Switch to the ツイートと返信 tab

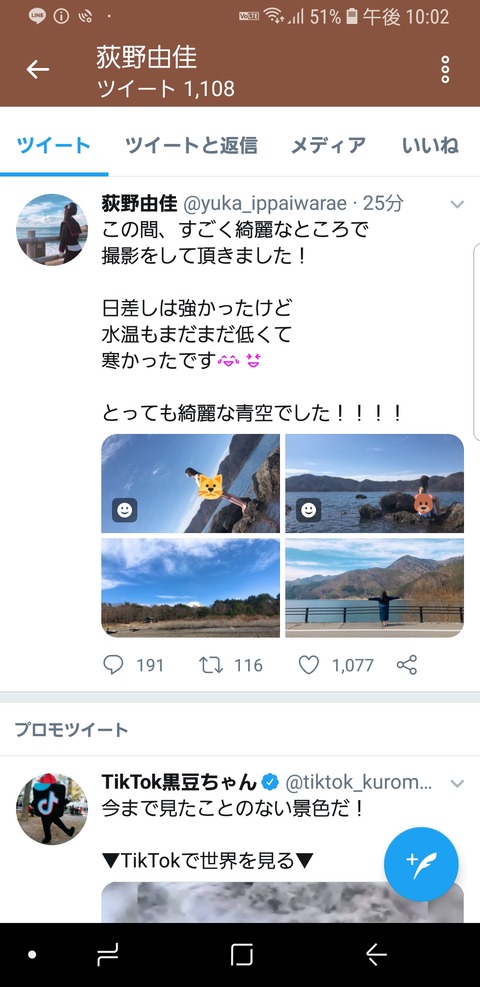[191, 145]
